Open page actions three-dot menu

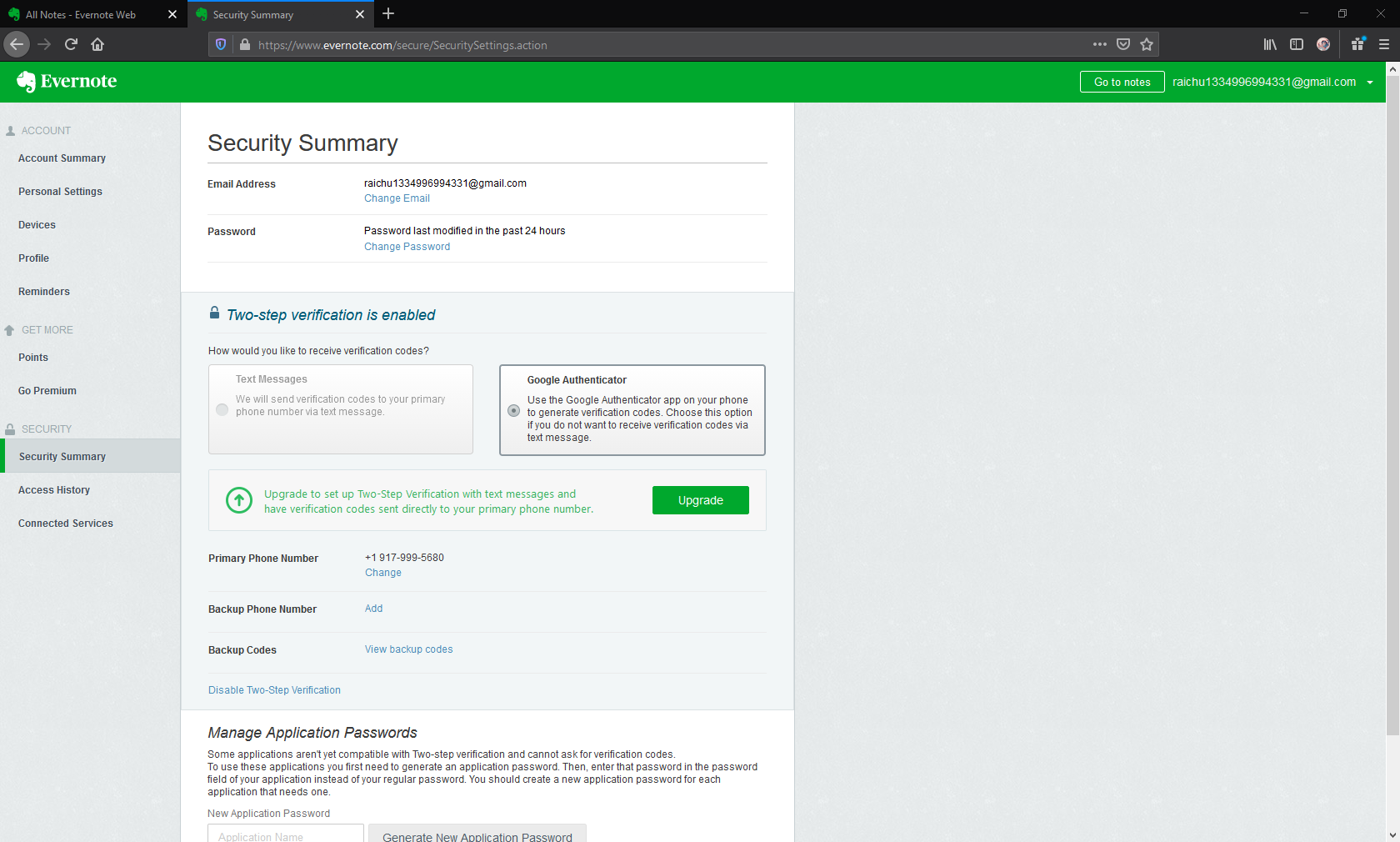coord(1100,44)
